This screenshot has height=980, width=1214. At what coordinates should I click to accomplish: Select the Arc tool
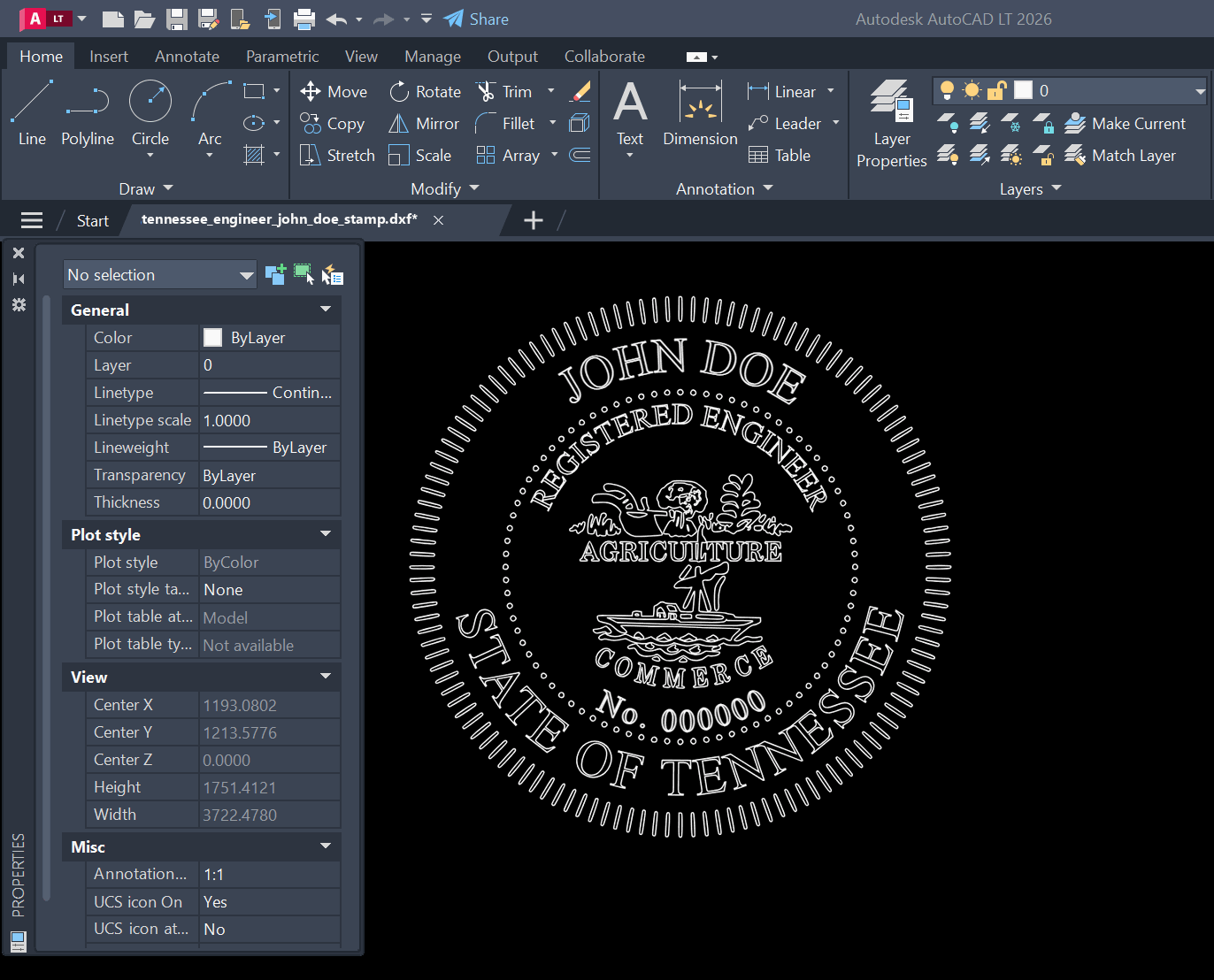210,112
